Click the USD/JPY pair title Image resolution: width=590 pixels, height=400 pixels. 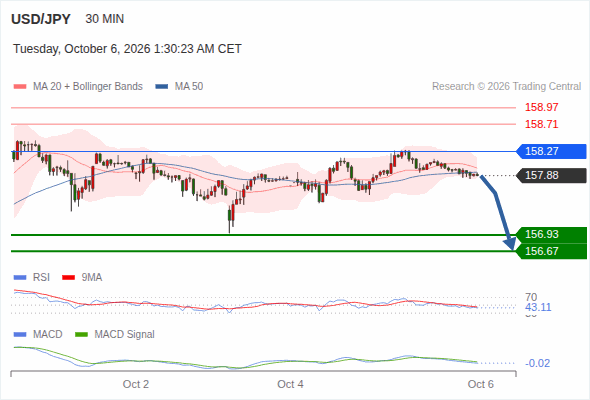41,19
